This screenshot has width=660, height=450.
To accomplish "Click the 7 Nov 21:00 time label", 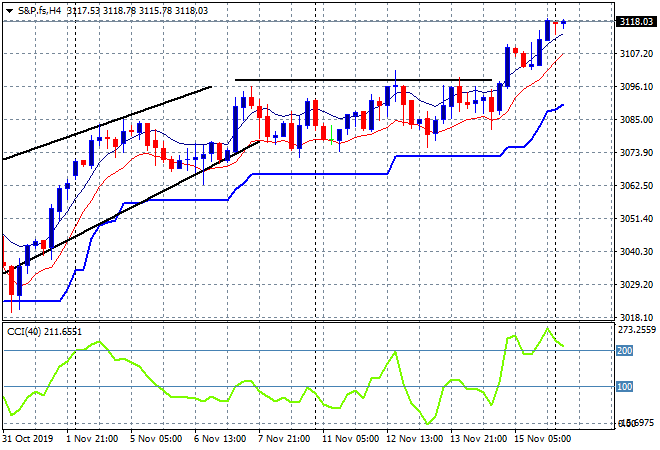I will pyautogui.click(x=284, y=439).
